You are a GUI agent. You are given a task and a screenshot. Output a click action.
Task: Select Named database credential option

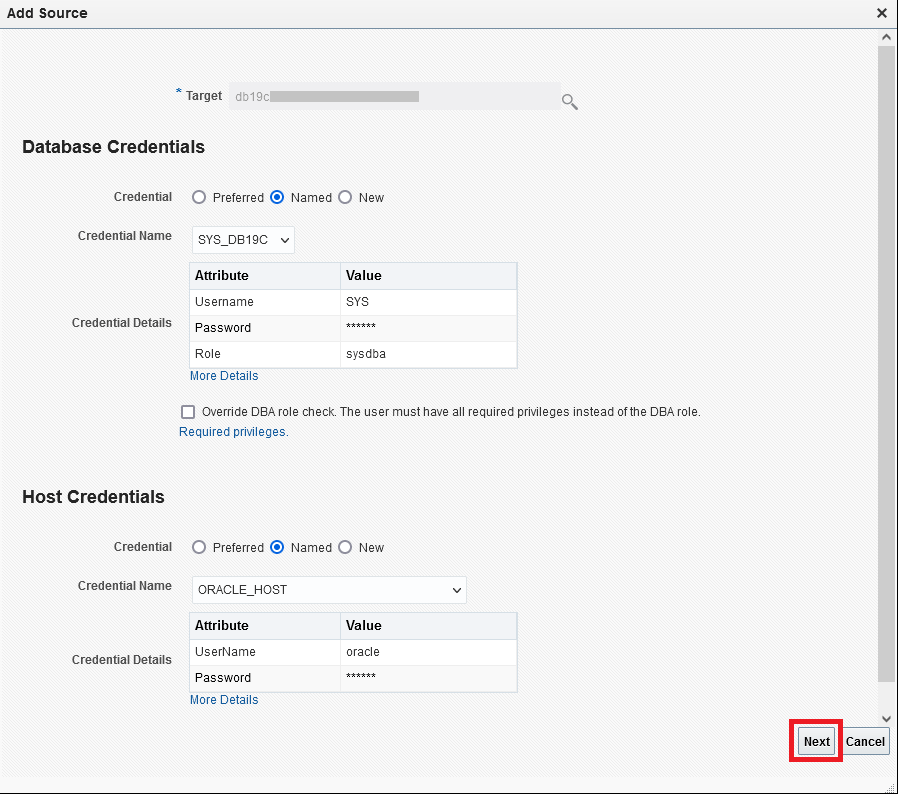pos(277,198)
